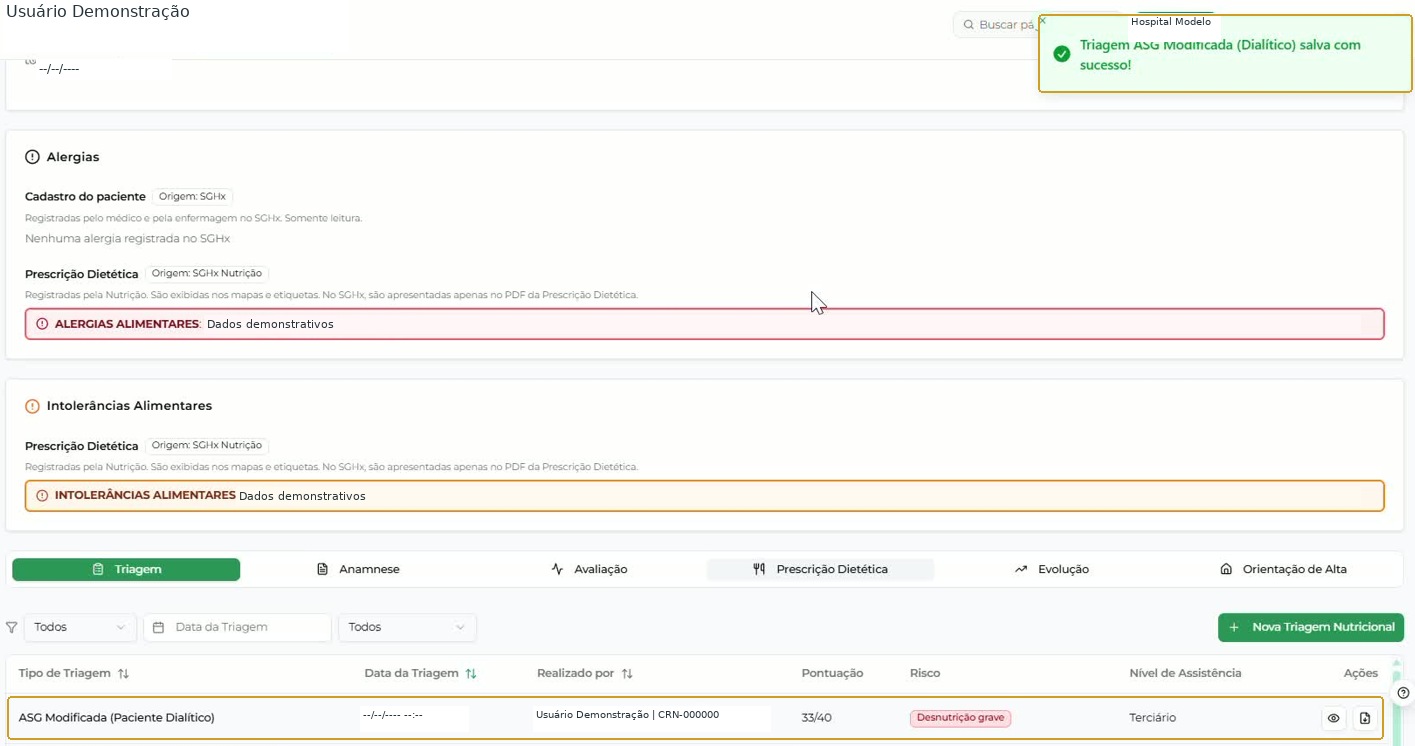Switch to Orientação de Alta tab
The height and width of the screenshot is (746, 1415).
[x=1282, y=569]
